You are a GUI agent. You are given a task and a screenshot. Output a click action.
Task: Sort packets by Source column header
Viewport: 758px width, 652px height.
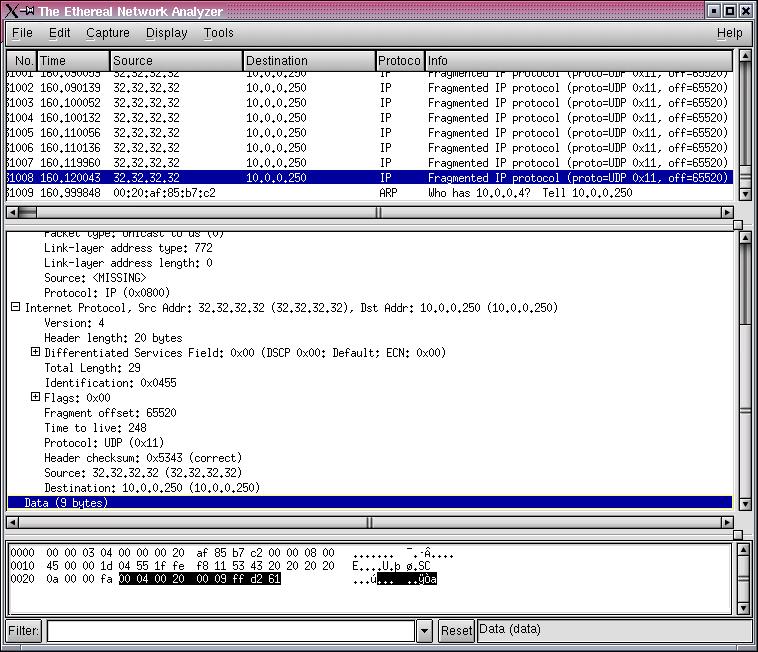point(176,61)
